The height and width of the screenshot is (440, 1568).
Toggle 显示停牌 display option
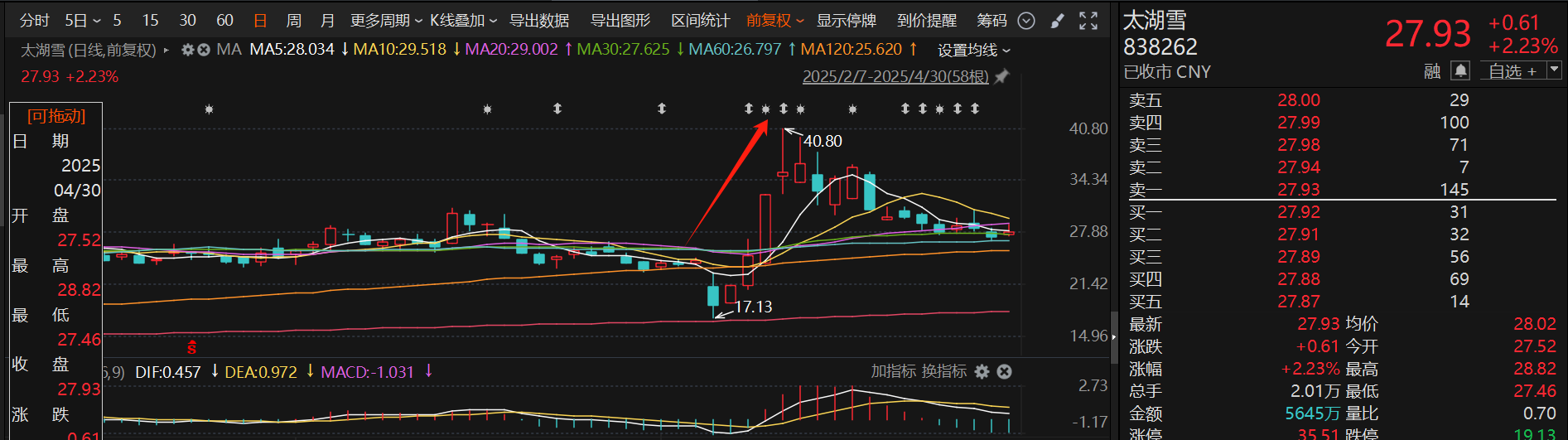(846, 21)
